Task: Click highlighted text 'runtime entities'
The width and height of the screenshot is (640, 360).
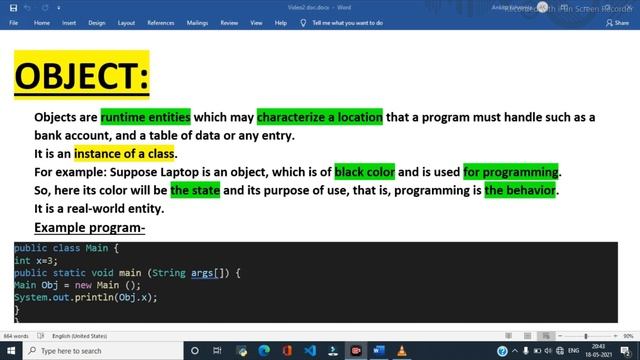Action: coord(146,117)
